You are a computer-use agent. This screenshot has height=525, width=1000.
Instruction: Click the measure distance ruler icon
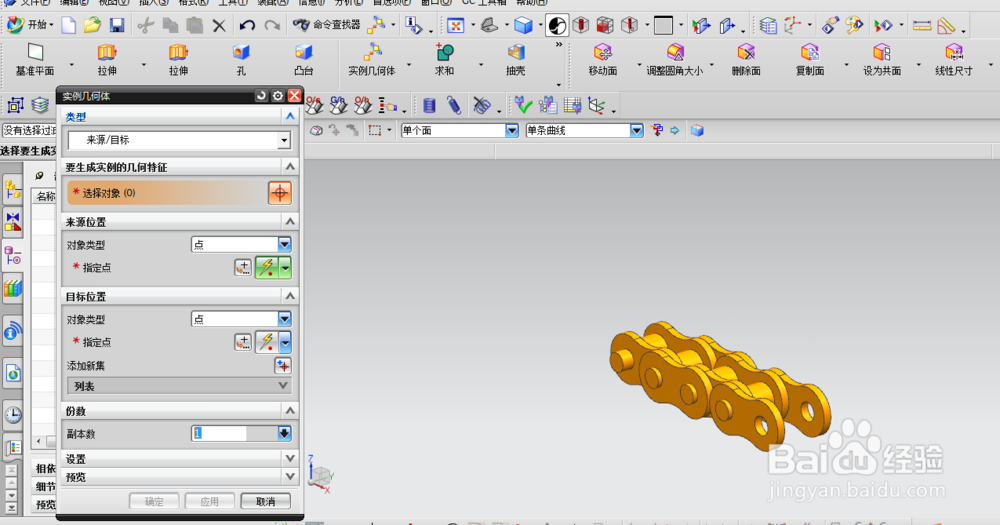pos(922,26)
